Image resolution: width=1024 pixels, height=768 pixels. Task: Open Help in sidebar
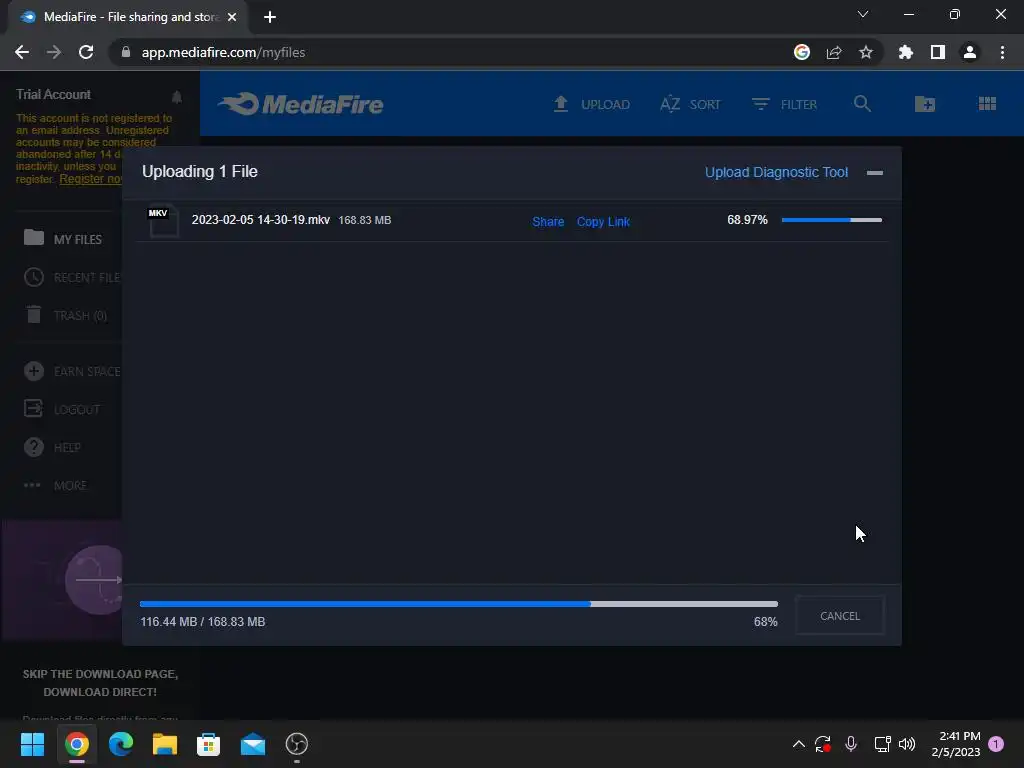click(x=52, y=447)
